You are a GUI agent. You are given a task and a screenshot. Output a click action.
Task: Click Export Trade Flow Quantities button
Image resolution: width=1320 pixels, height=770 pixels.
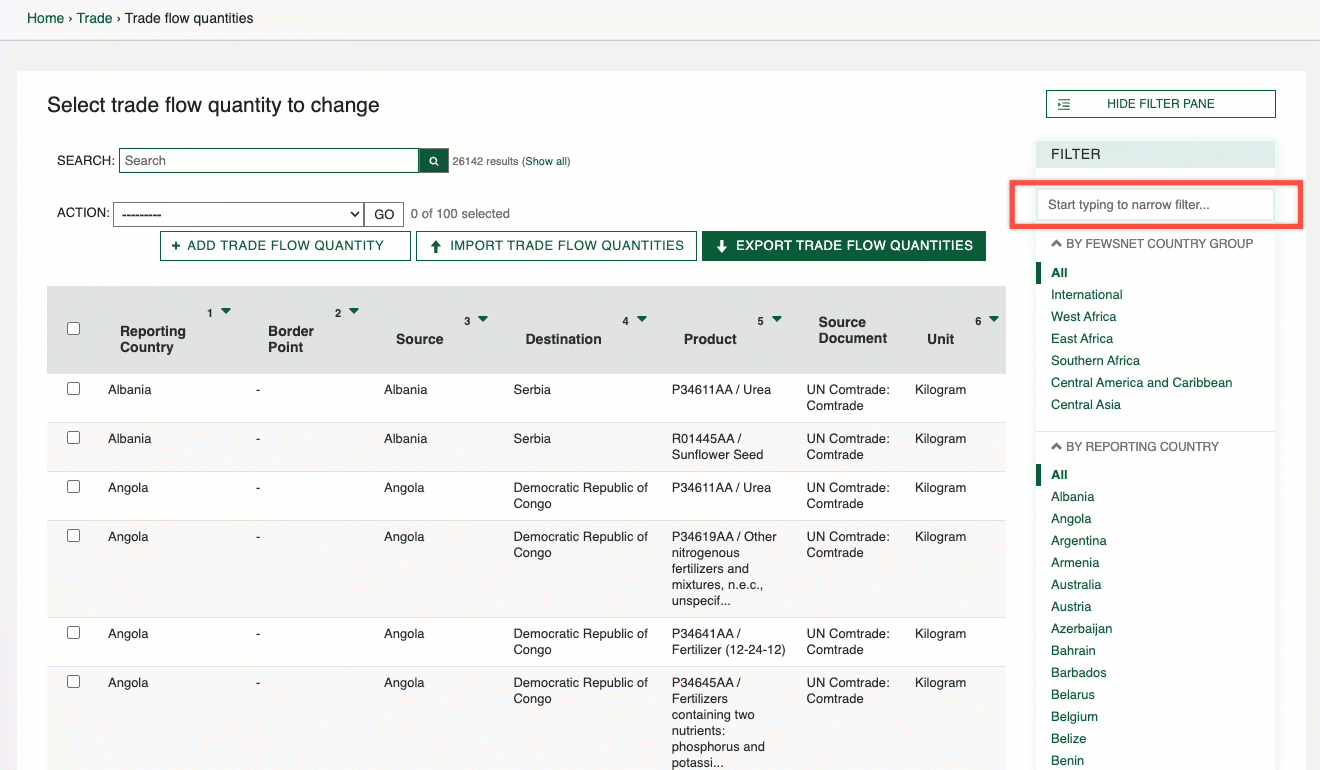[843, 246]
